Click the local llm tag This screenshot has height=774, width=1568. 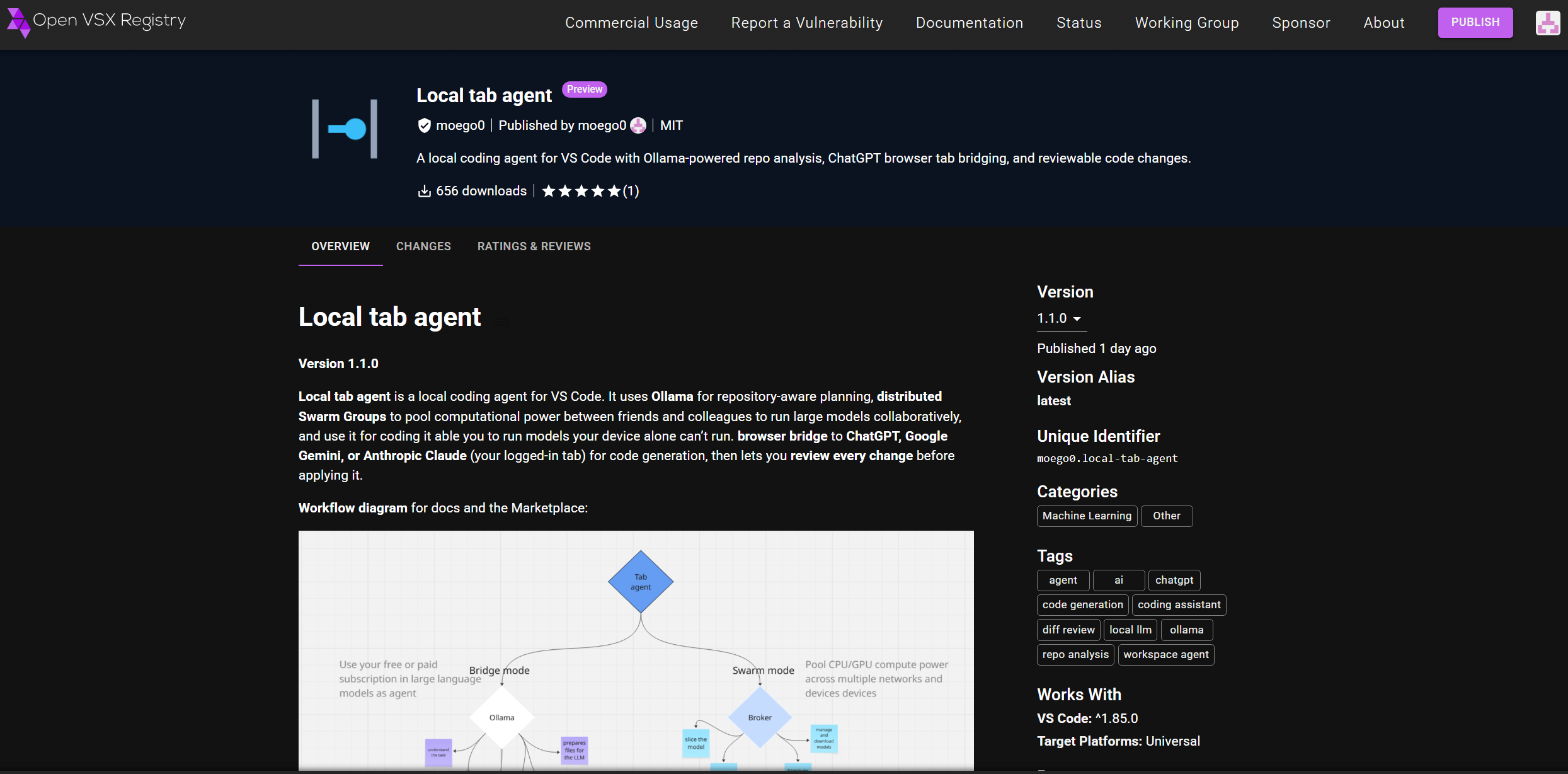pos(1130,630)
